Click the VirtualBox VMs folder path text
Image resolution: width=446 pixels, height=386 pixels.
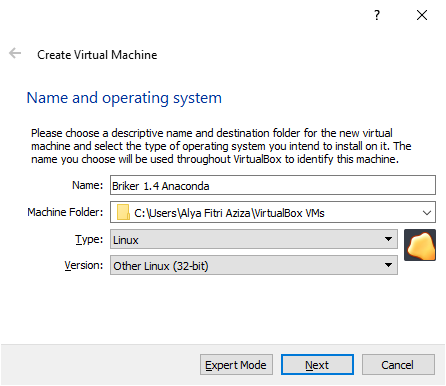coord(229,213)
